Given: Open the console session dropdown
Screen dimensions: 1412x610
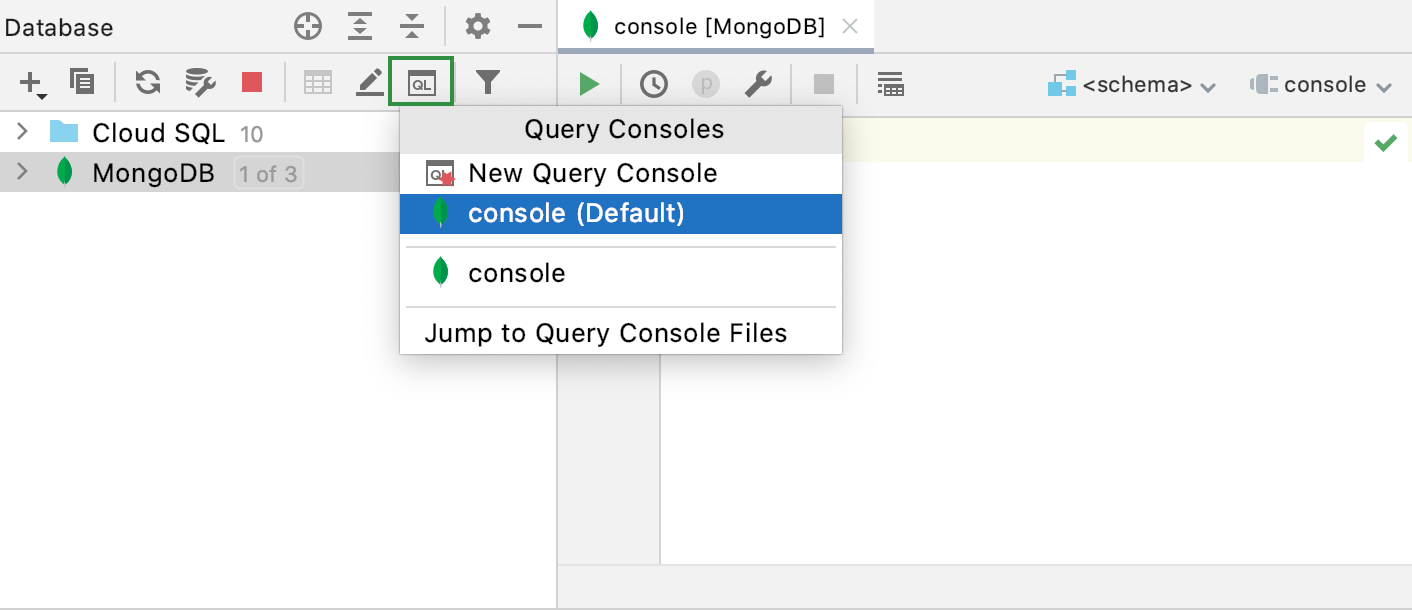Looking at the screenshot, I should (1322, 84).
